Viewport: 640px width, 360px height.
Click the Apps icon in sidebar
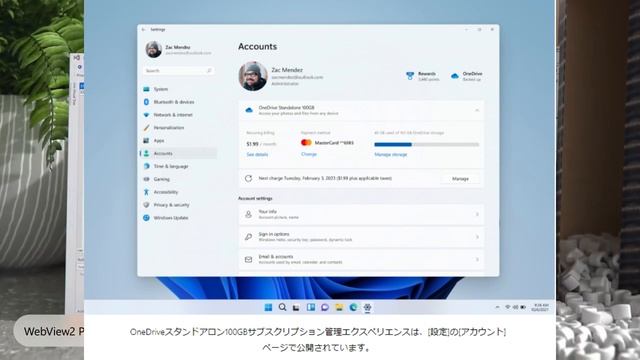point(146,140)
